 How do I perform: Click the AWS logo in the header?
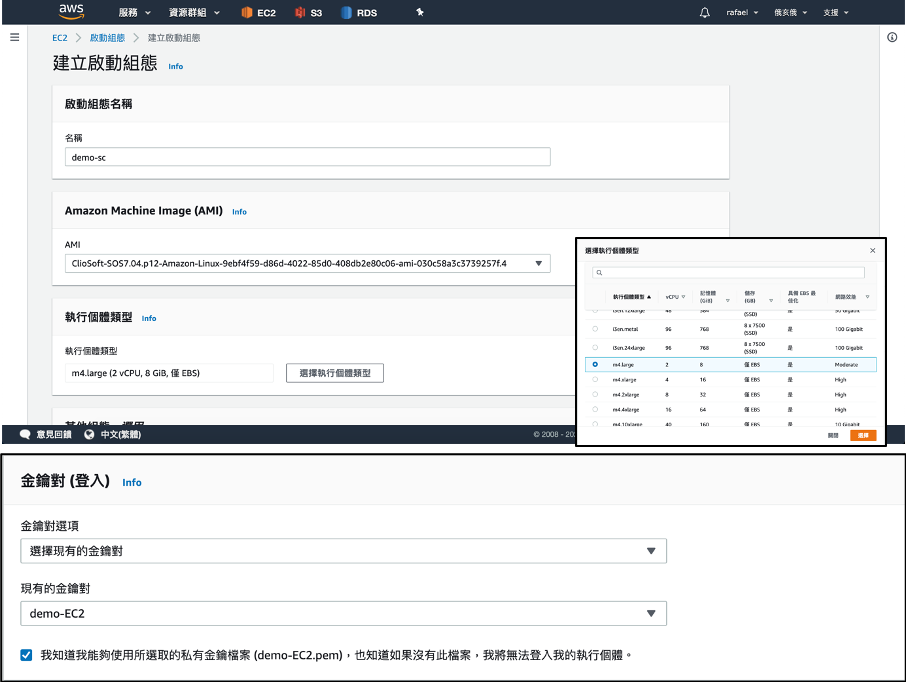[x=72, y=12]
